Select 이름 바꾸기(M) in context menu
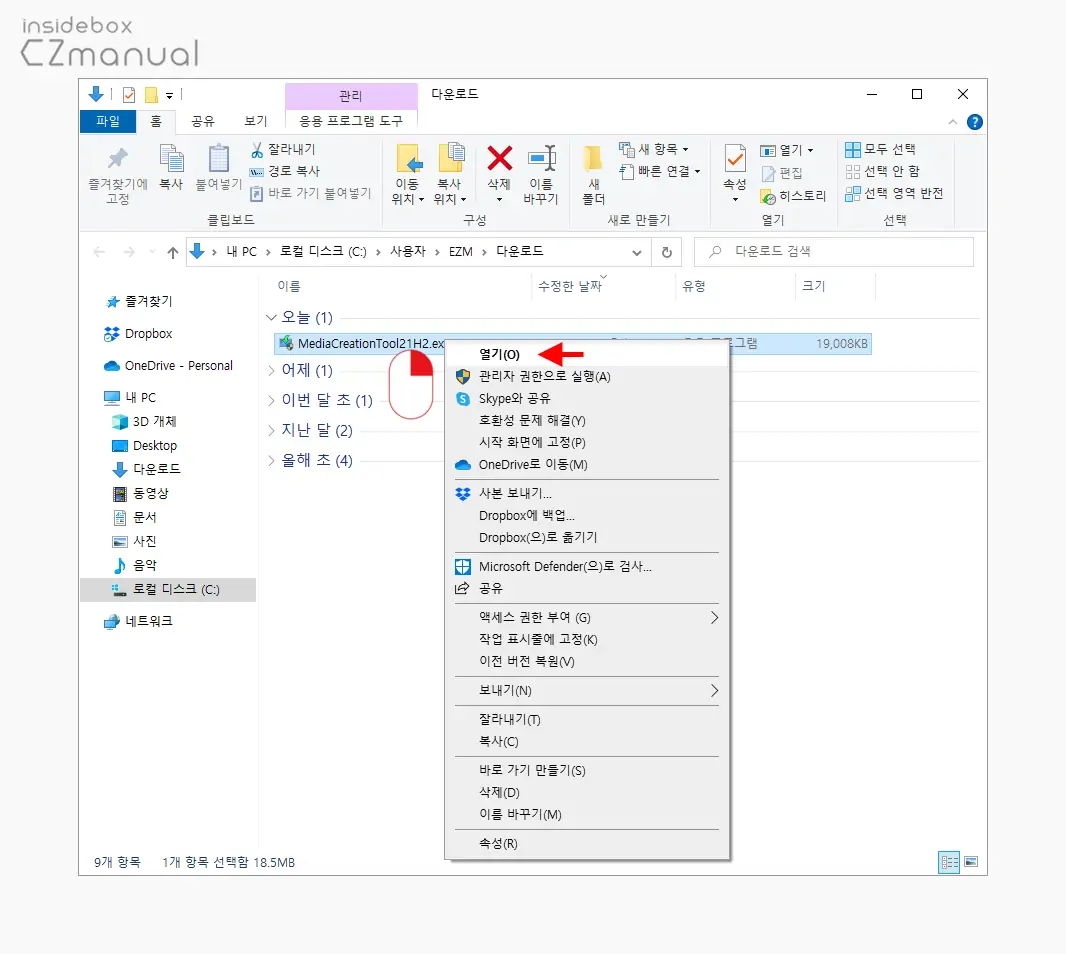This screenshot has height=954, width=1066. 586,815
